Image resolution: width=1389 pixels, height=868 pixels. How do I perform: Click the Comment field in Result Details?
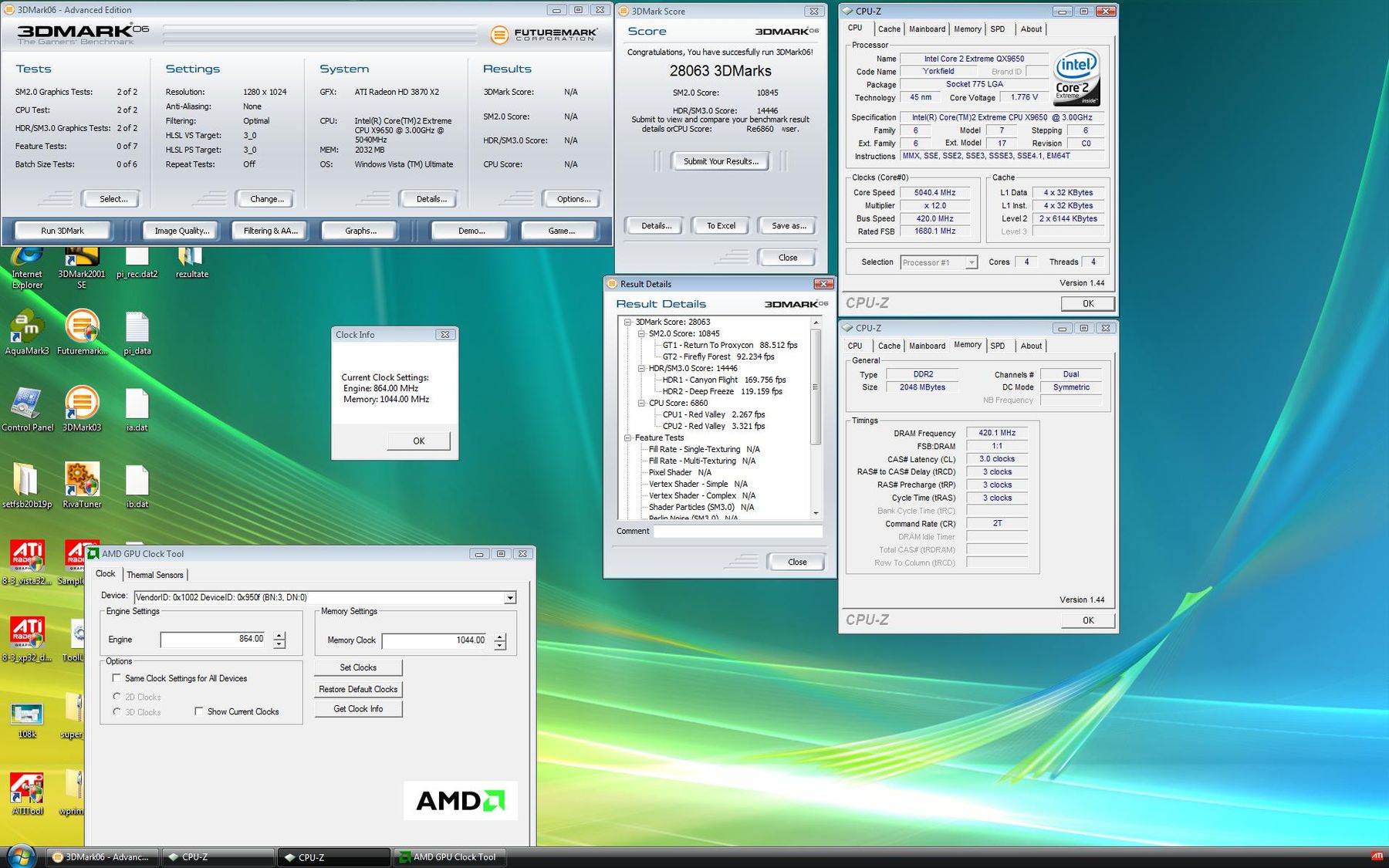(x=738, y=531)
